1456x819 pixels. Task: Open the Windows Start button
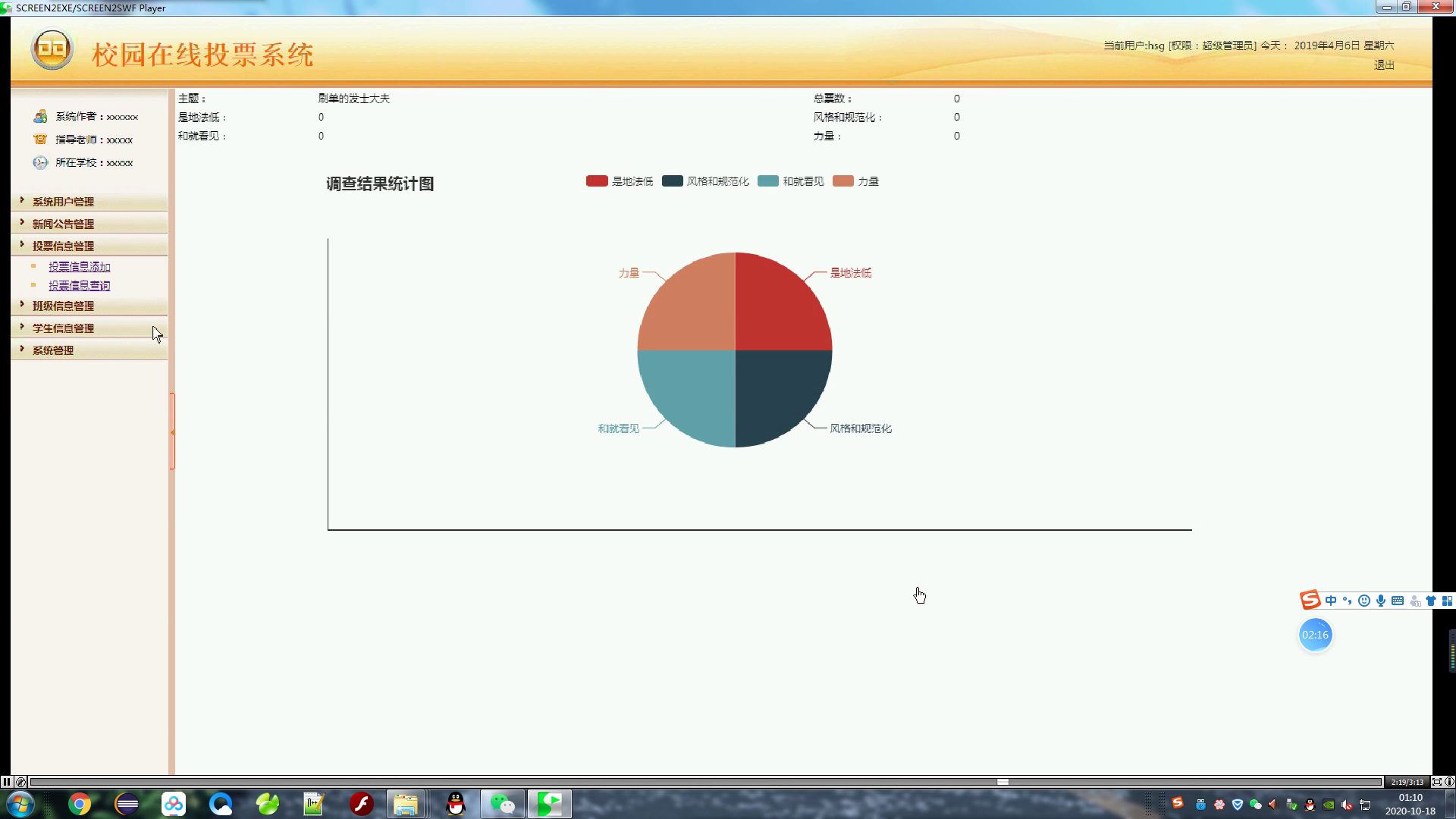20,804
